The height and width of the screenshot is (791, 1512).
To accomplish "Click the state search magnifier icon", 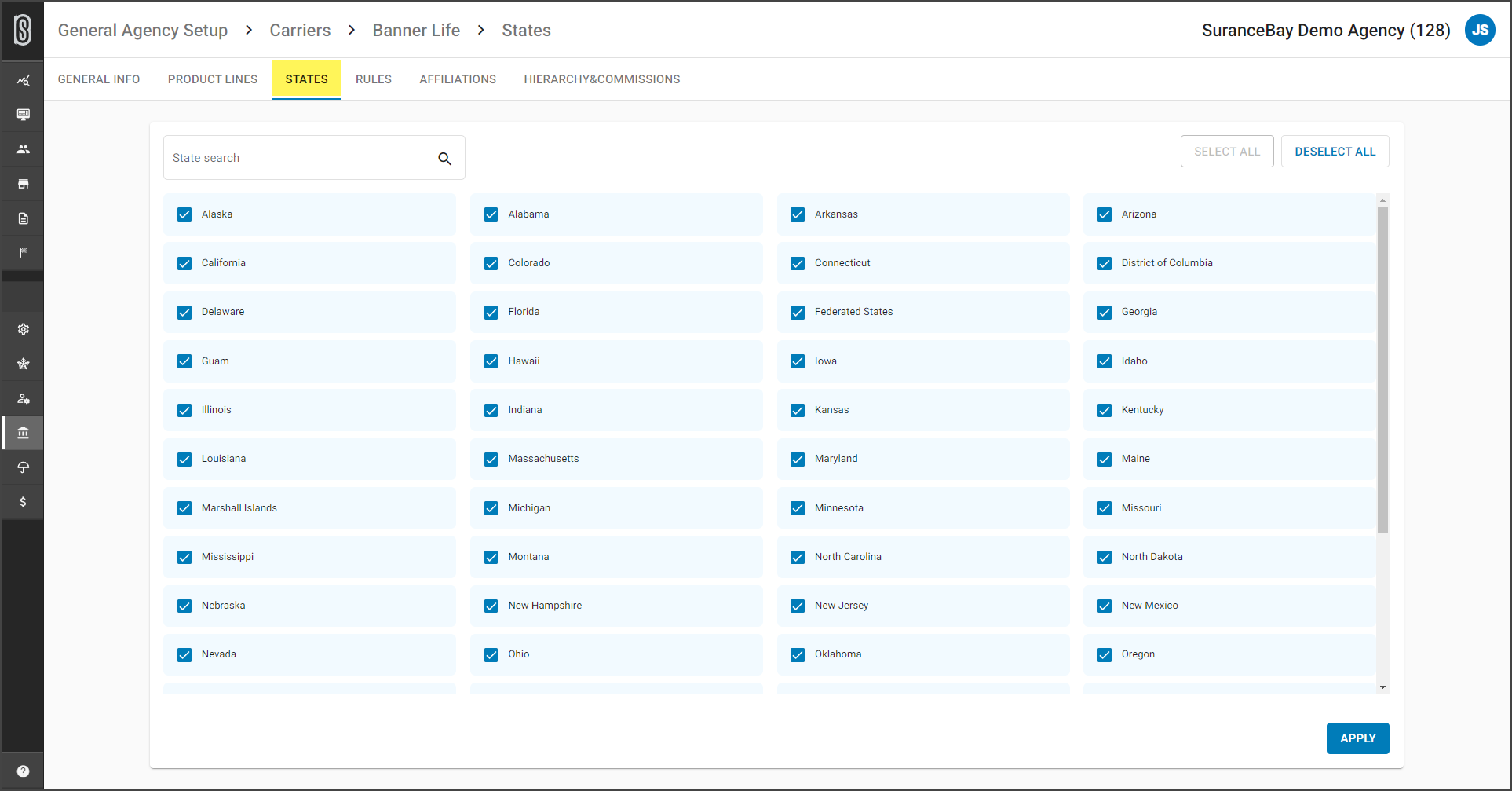I will point(444,159).
